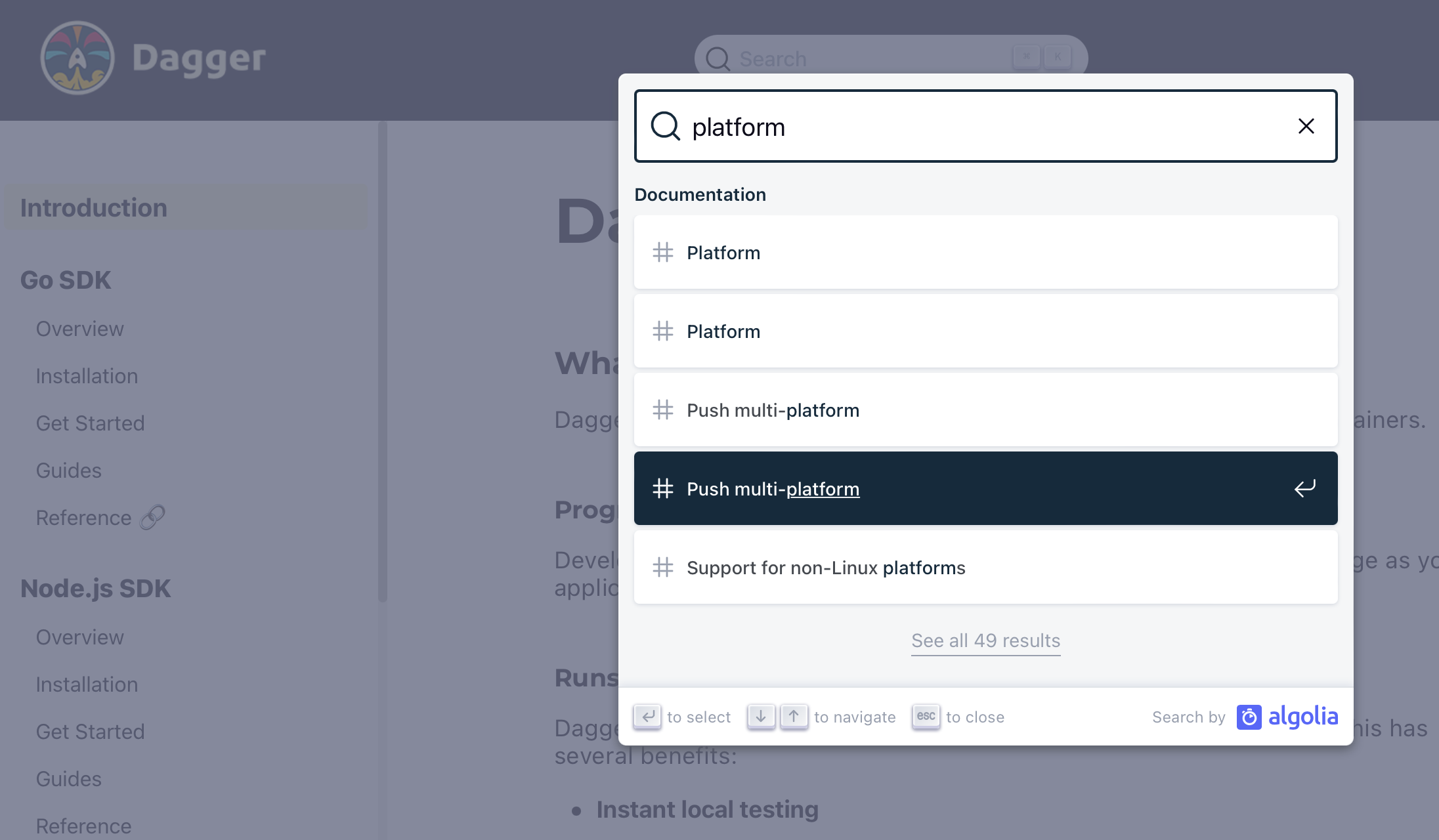Screen dimensions: 1439x840
Task: Clear the search query with the X icon
Action: [x=1306, y=126]
